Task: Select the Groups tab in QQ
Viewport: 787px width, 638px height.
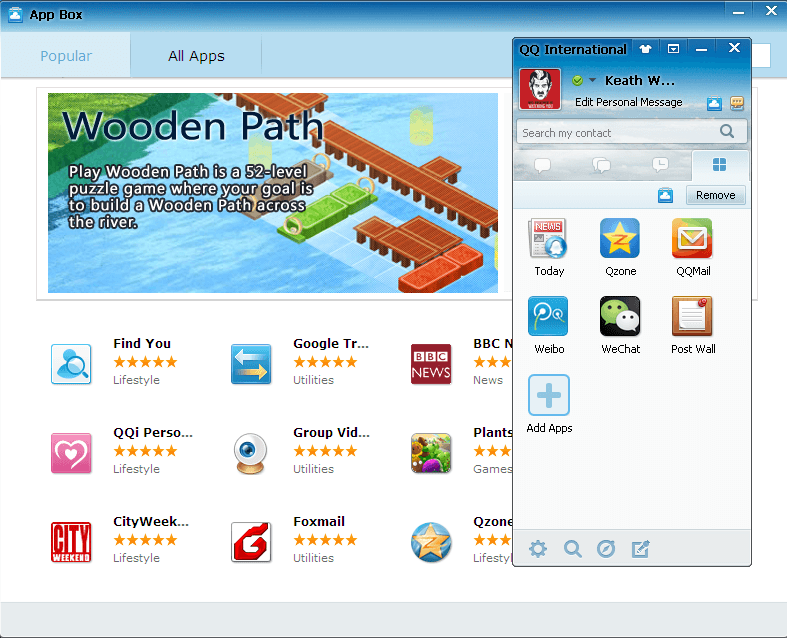Action: point(601,165)
